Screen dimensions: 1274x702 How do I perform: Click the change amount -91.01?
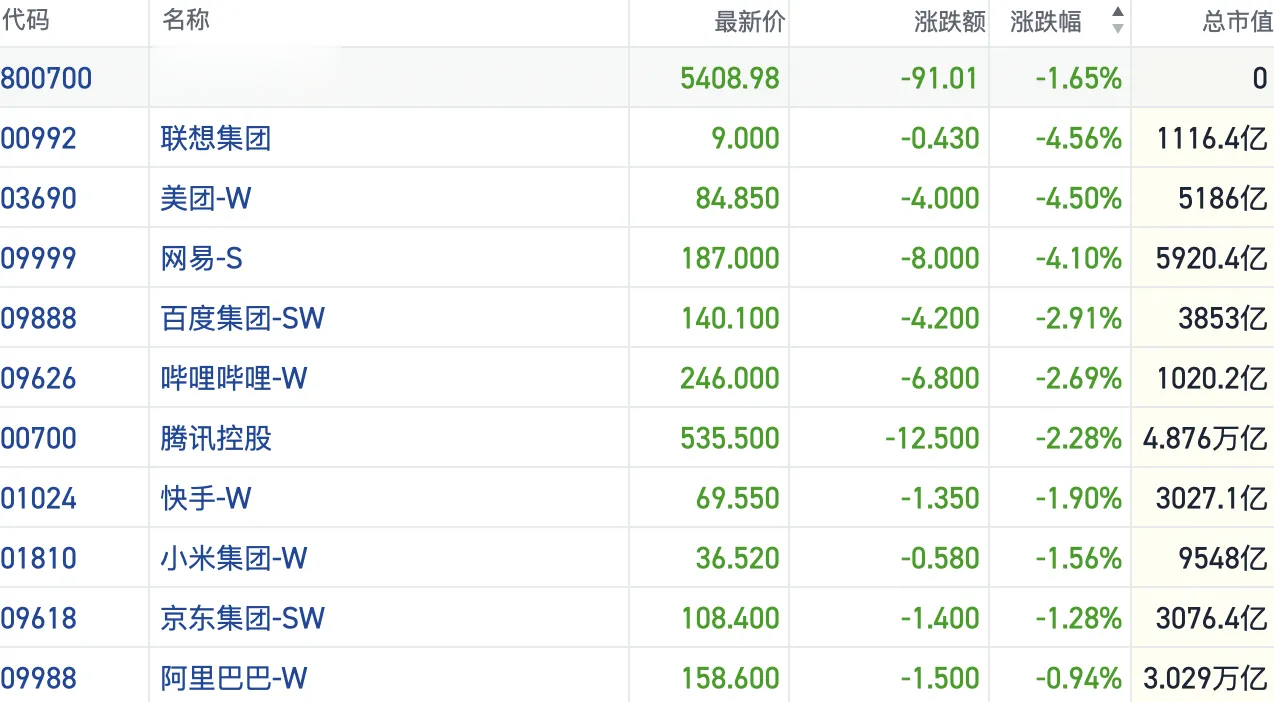(x=940, y=78)
